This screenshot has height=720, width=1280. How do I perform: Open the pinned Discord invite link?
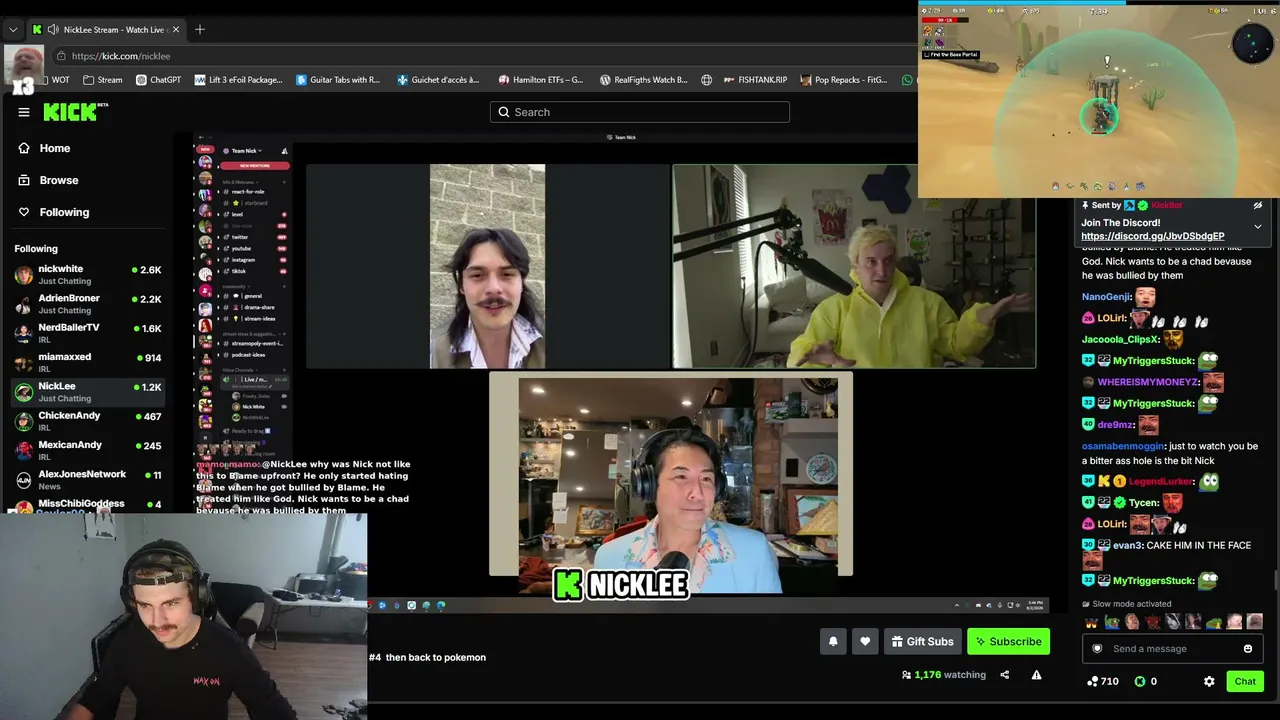1152,237
